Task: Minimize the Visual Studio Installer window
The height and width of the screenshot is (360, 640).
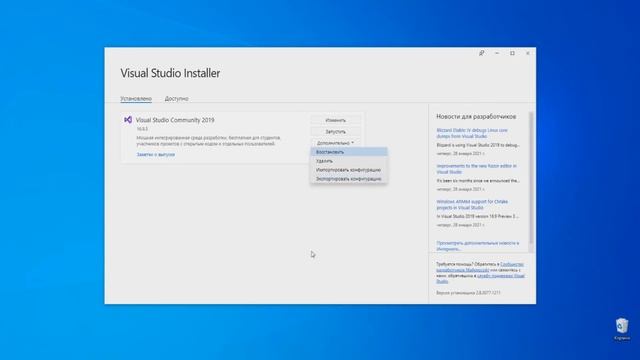Action: pos(497,53)
